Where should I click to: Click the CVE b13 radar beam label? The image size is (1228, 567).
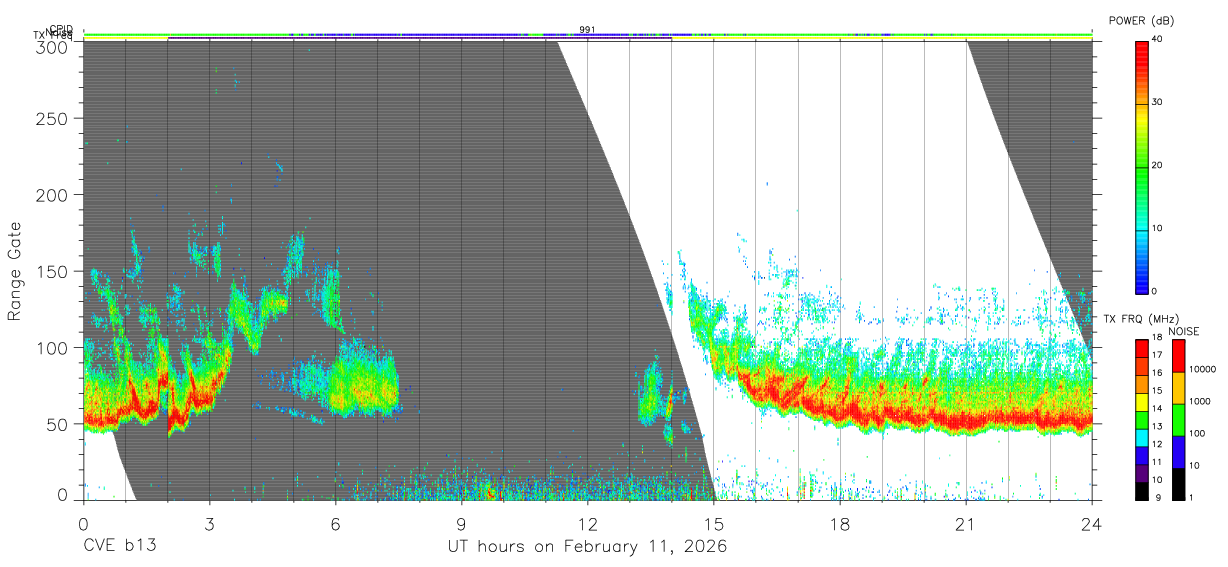click(x=119, y=547)
